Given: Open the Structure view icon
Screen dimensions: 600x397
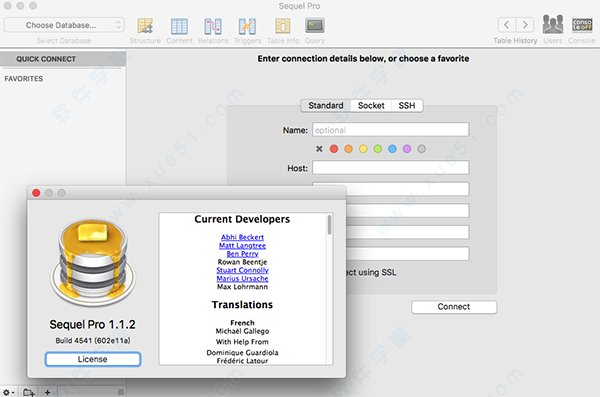Looking at the screenshot, I should coord(145,26).
